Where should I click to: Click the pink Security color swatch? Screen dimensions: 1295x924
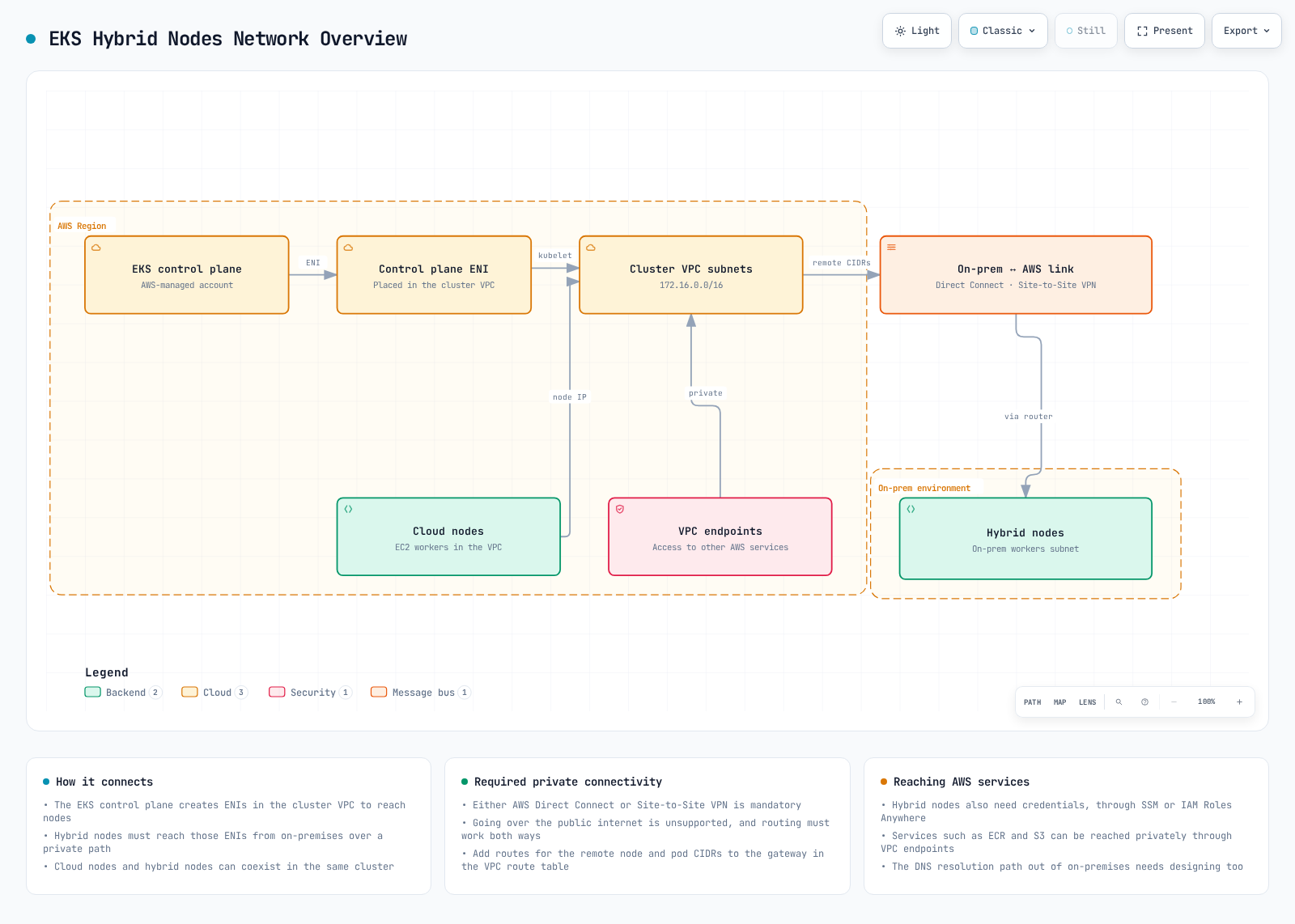(277, 692)
